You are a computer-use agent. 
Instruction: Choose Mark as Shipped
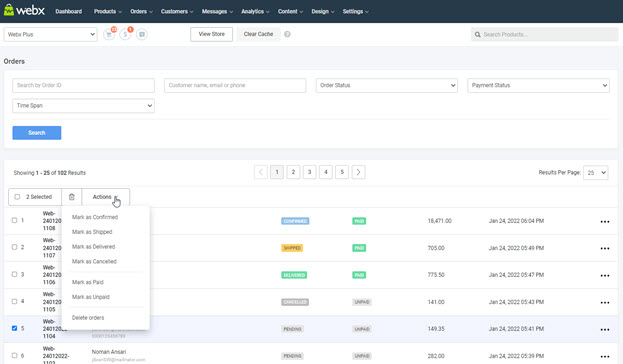(x=92, y=232)
